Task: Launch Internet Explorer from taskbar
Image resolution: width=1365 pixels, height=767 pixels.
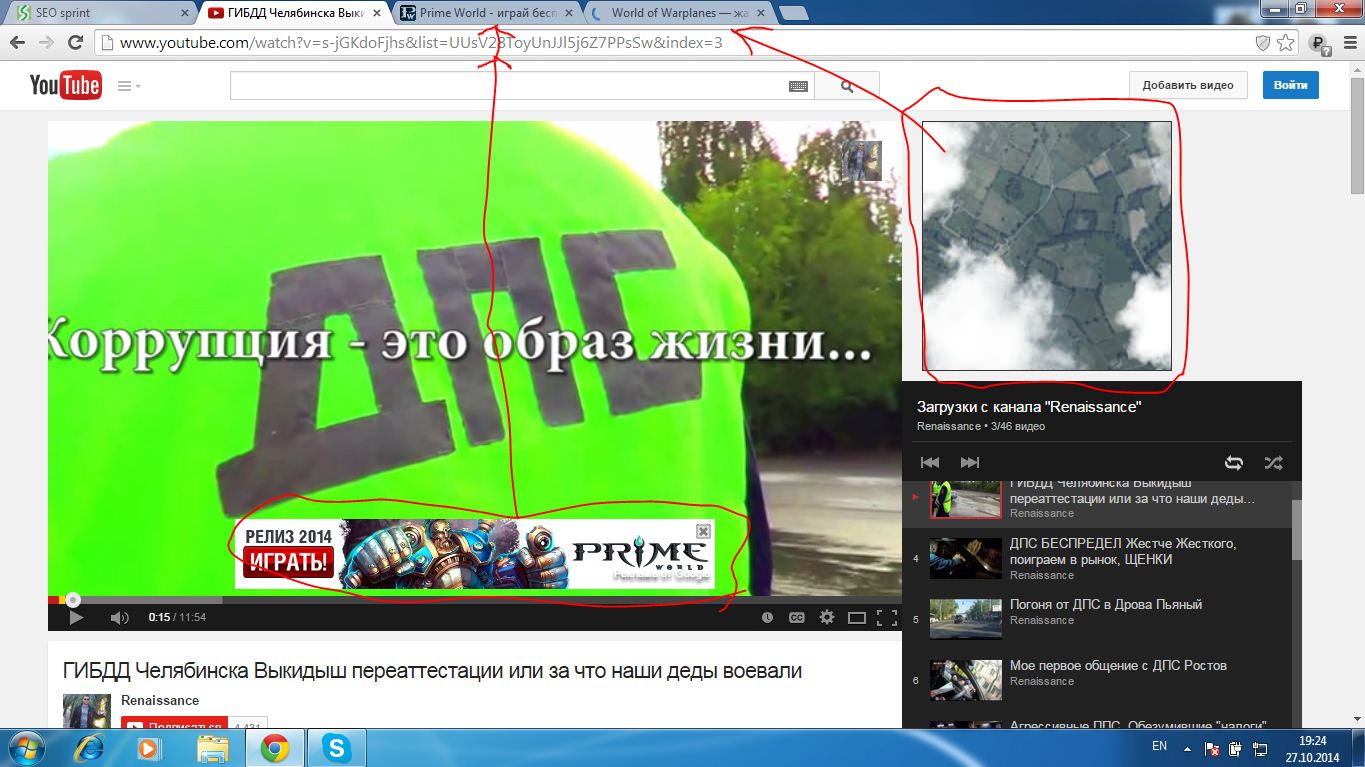Action: point(91,748)
